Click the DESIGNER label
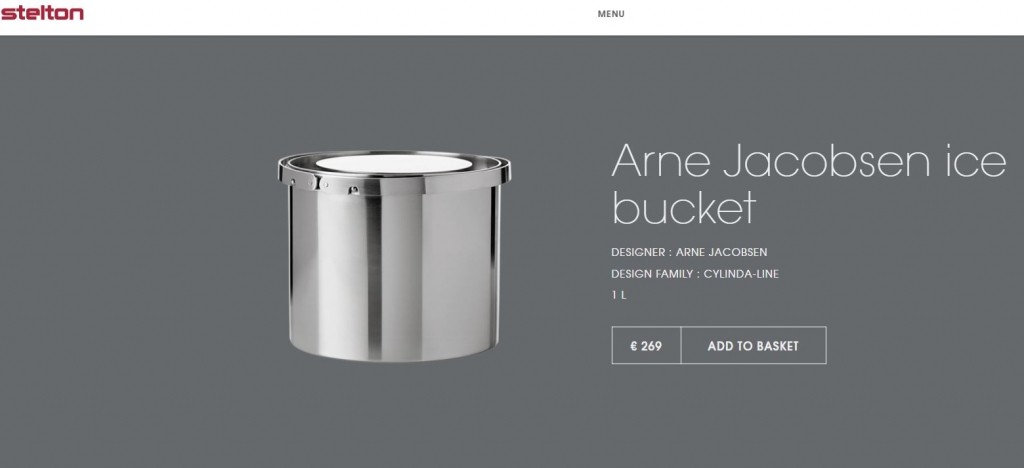1024x468 pixels. (637, 252)
